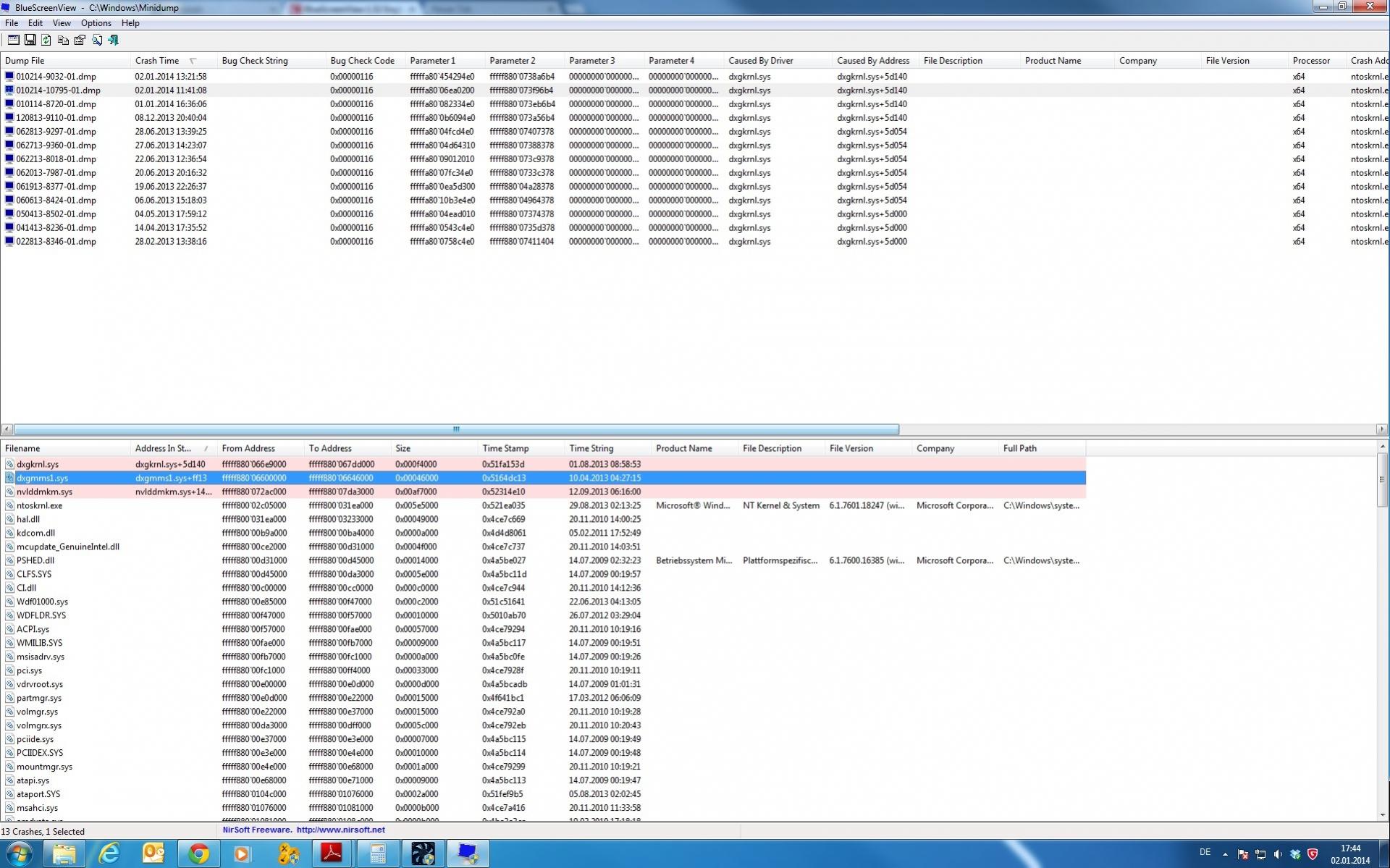Click the Copy Selected Items icon
1390x868 pixels.
point(63,41)
